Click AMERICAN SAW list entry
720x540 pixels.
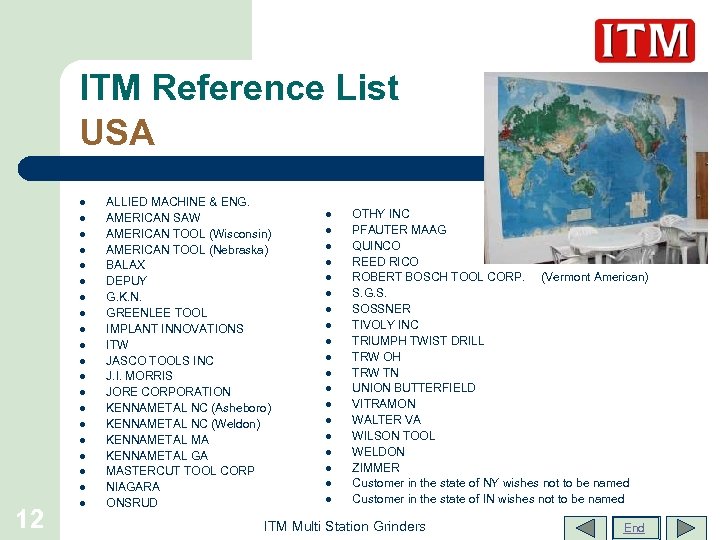click(153, 218)
